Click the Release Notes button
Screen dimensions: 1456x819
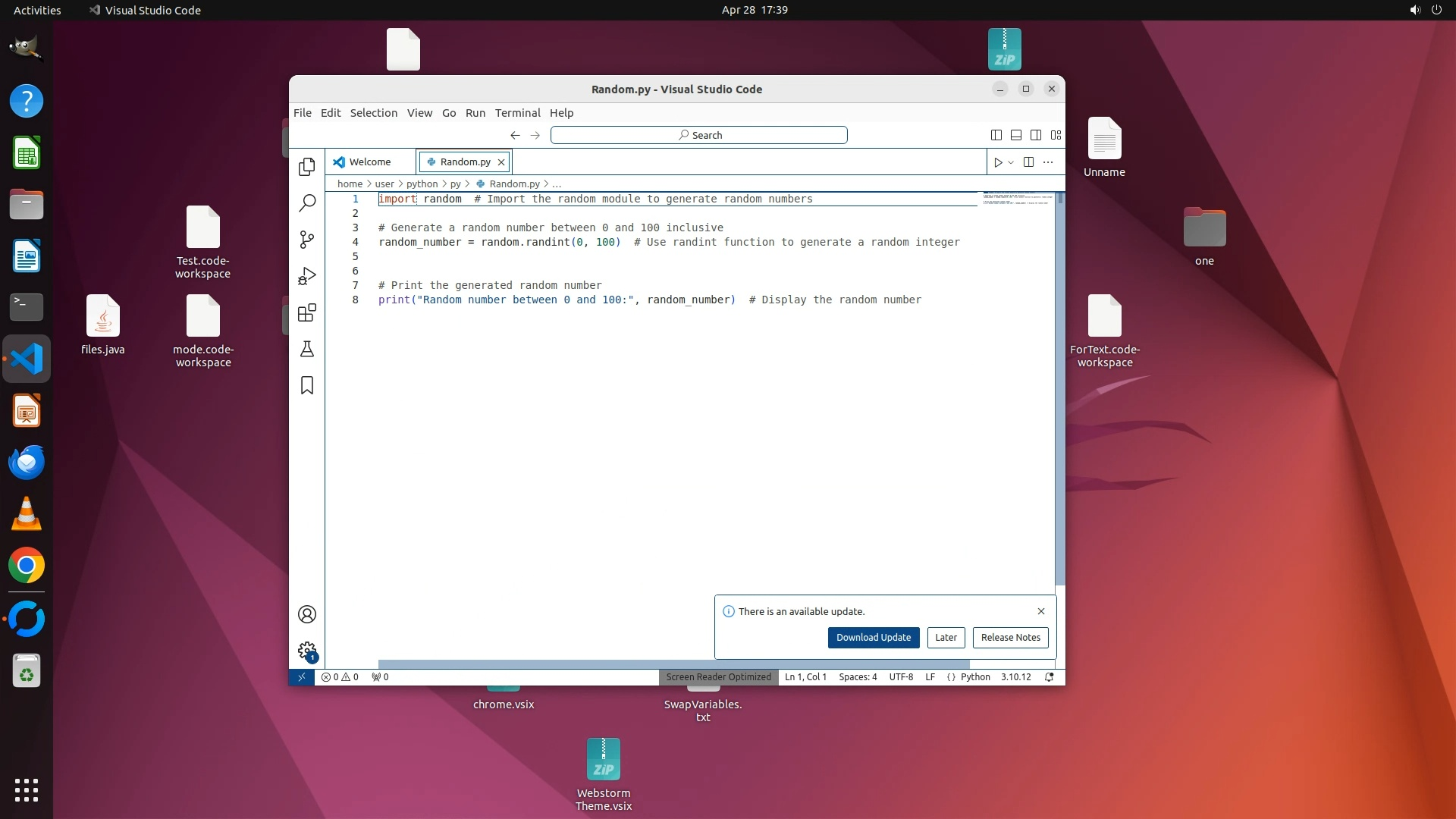pos(1010,638)
